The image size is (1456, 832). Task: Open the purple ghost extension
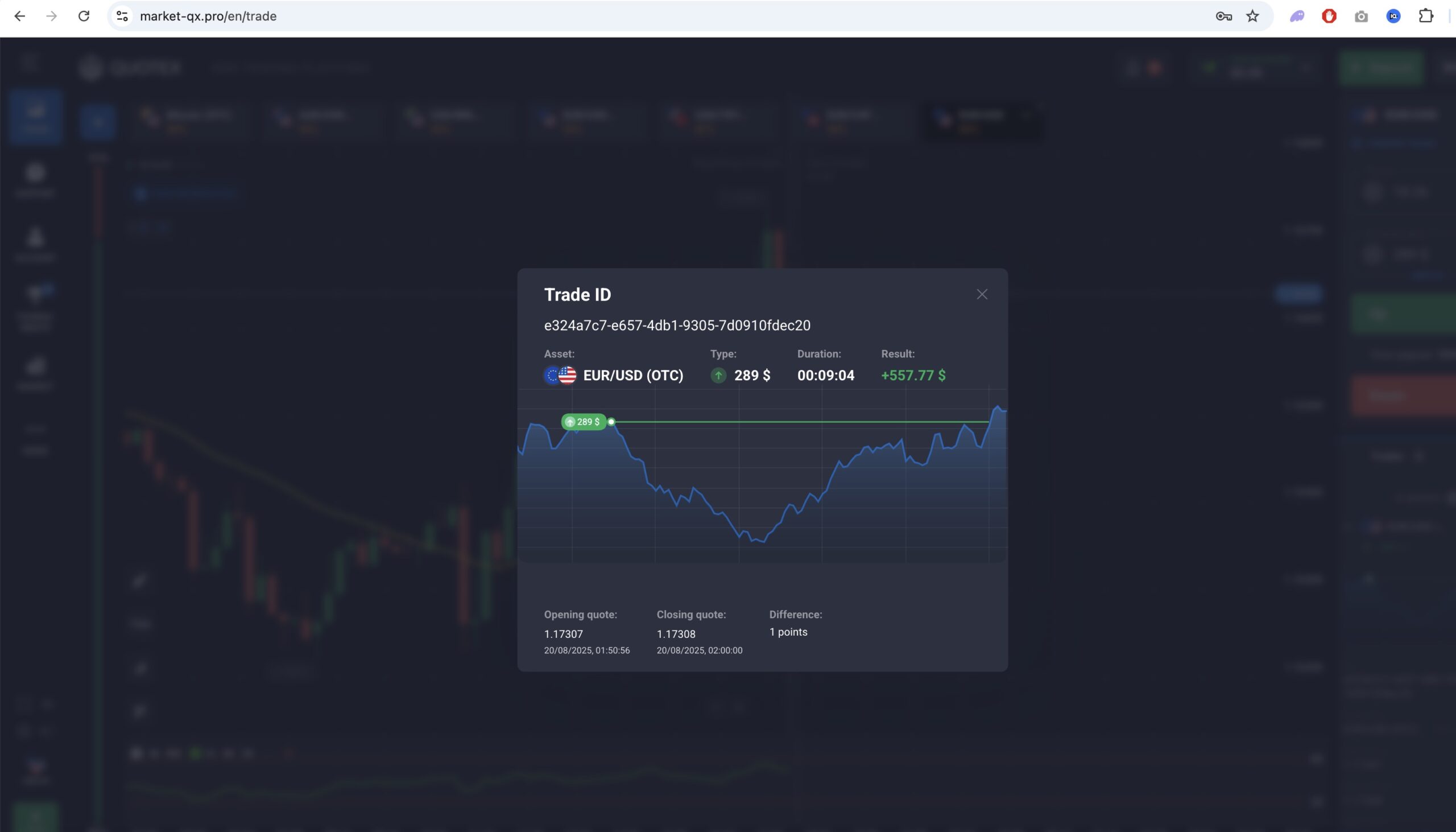[x=1297, y=16]
